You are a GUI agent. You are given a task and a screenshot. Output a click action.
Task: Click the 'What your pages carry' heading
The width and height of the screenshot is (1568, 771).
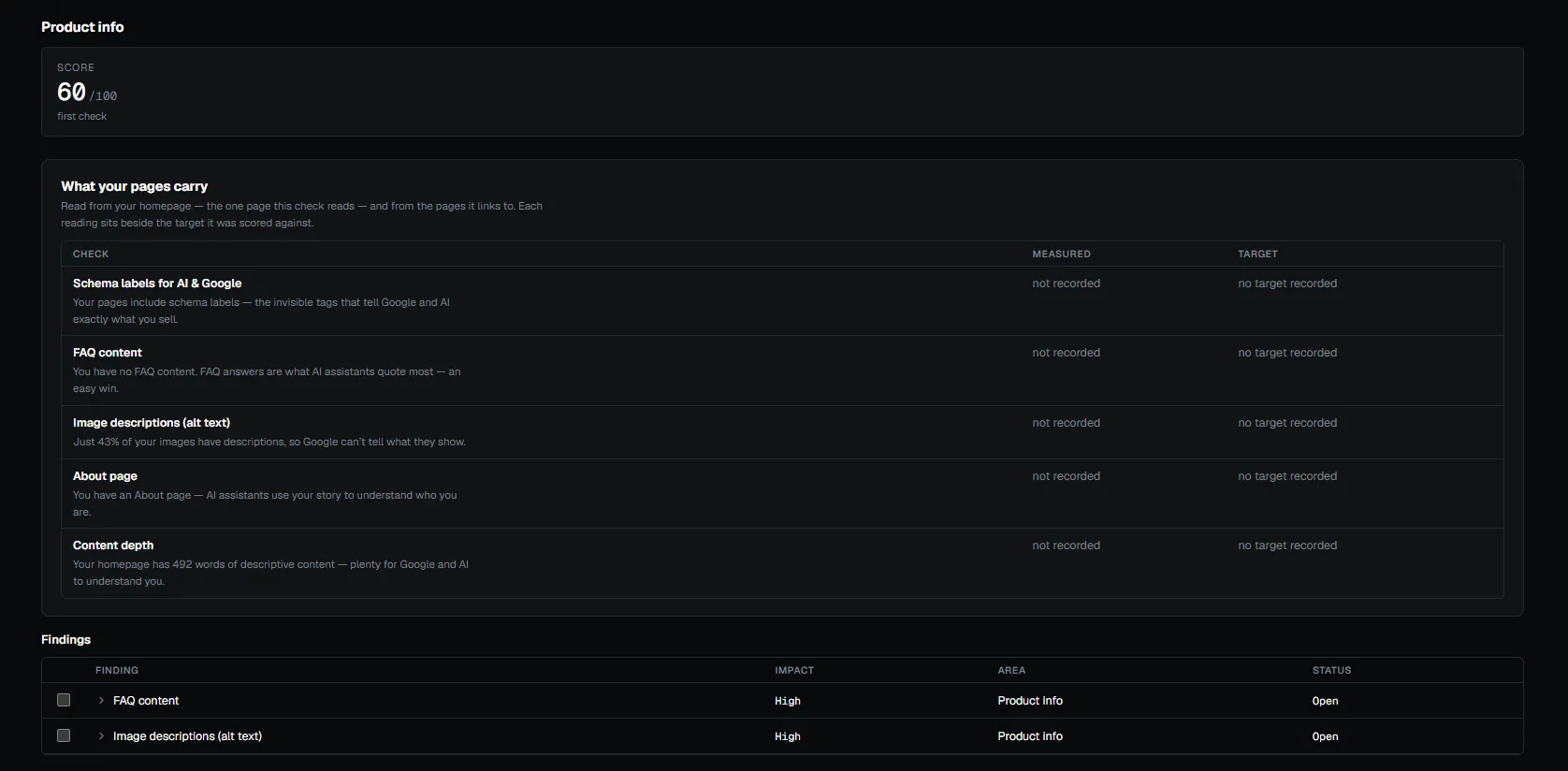134,186
